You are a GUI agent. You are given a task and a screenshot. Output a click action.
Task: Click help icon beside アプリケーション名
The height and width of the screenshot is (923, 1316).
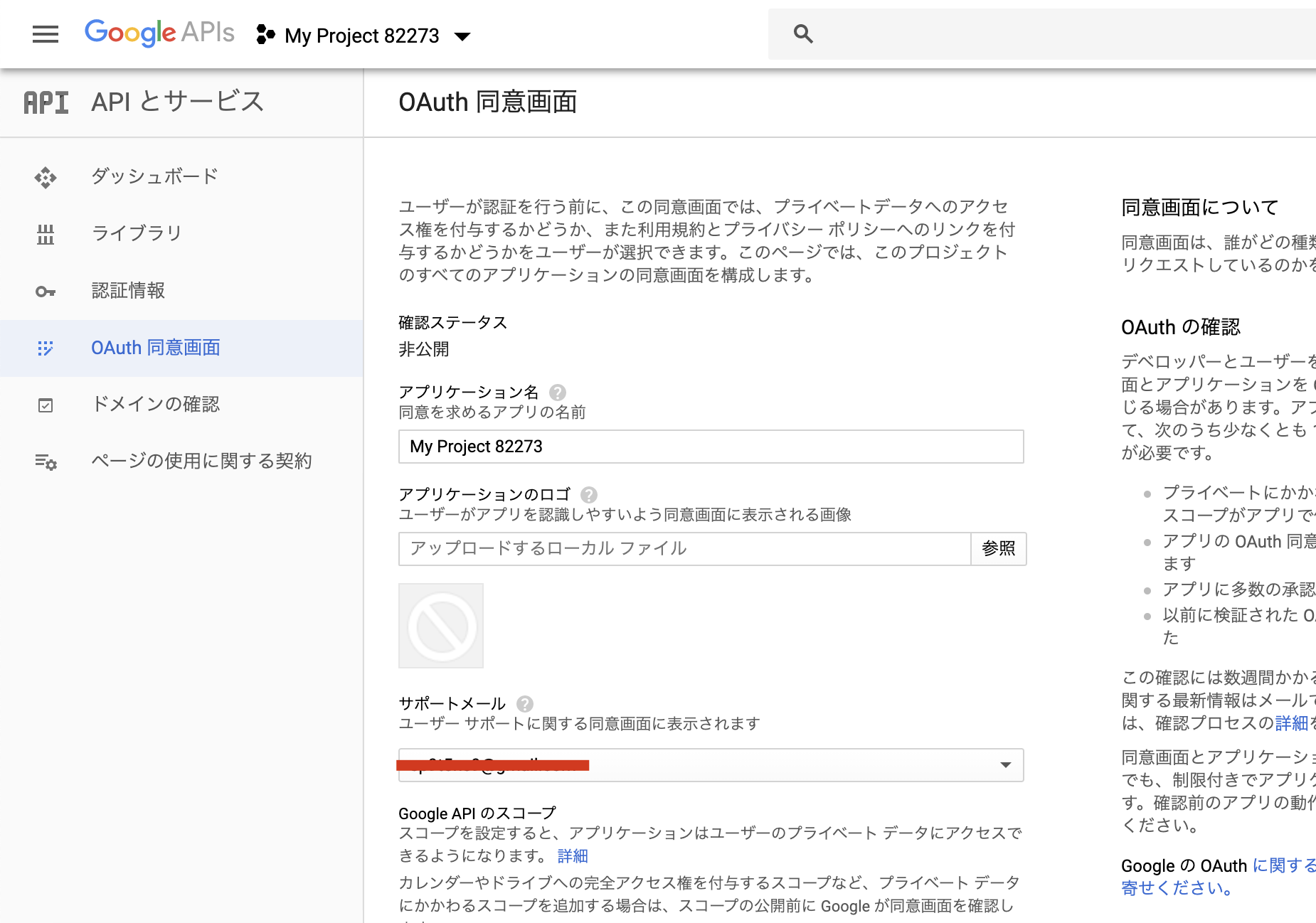point(558,391)
